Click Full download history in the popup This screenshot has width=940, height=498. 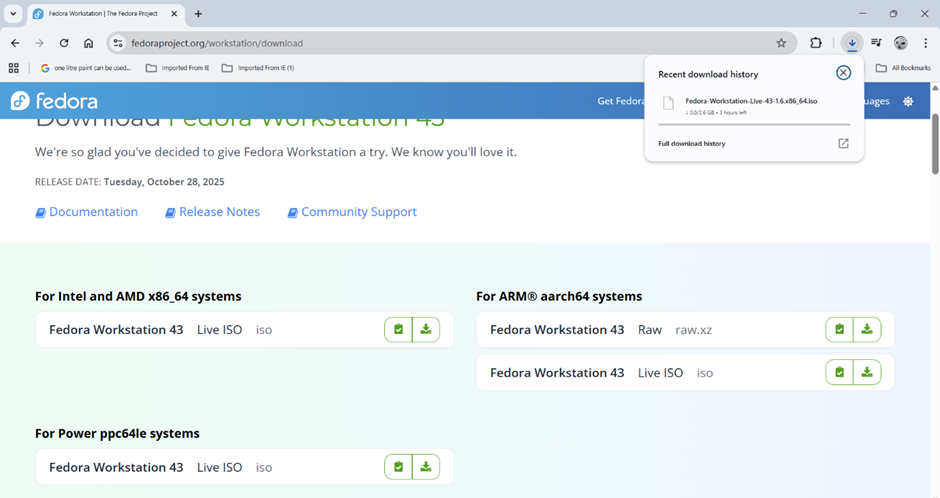(692, 144)
